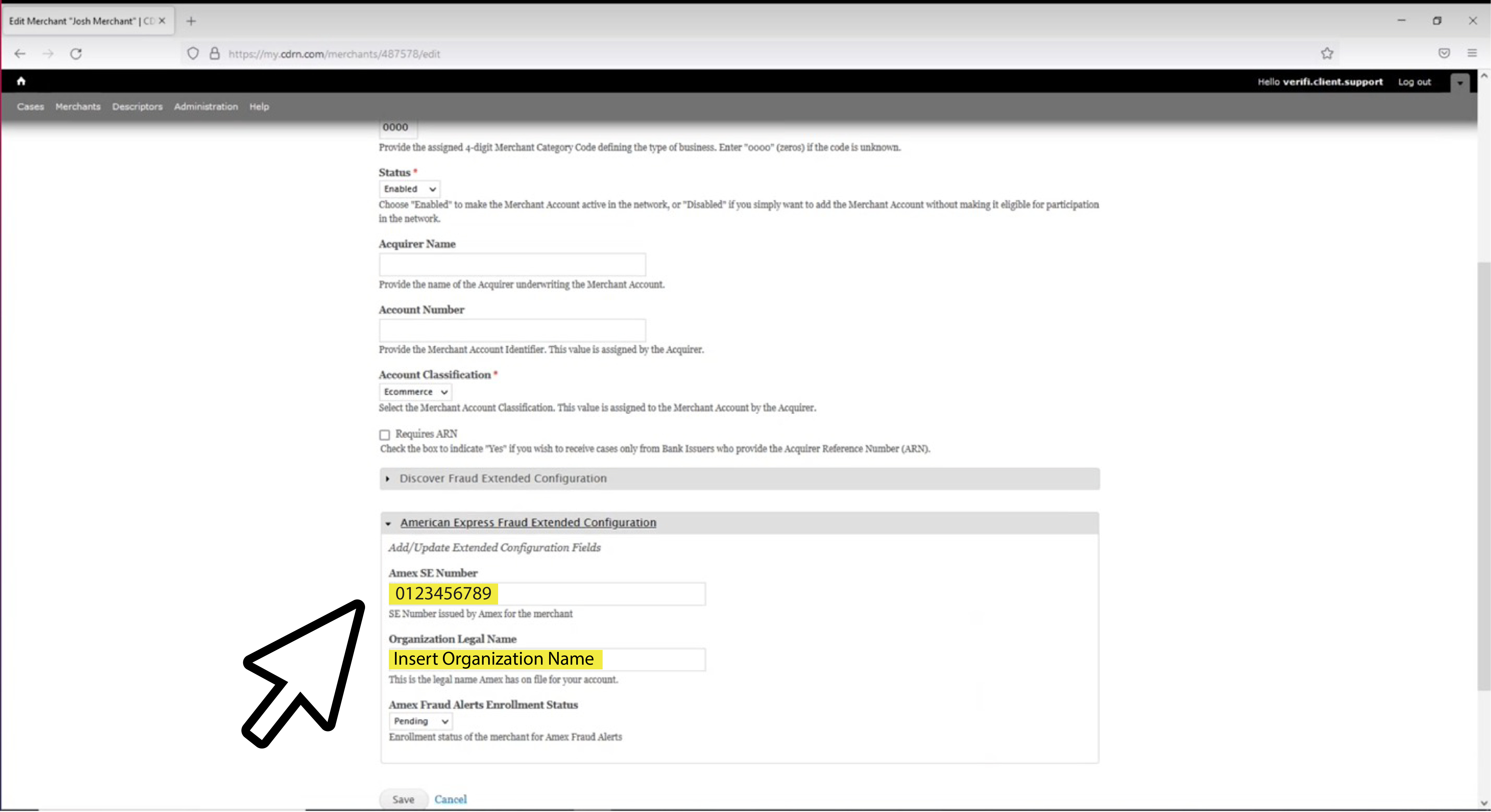The height and width of the screenshot is (812, 1491).
Task: Click the page vertical scrollbar thumb
Action: (1483, 476)
